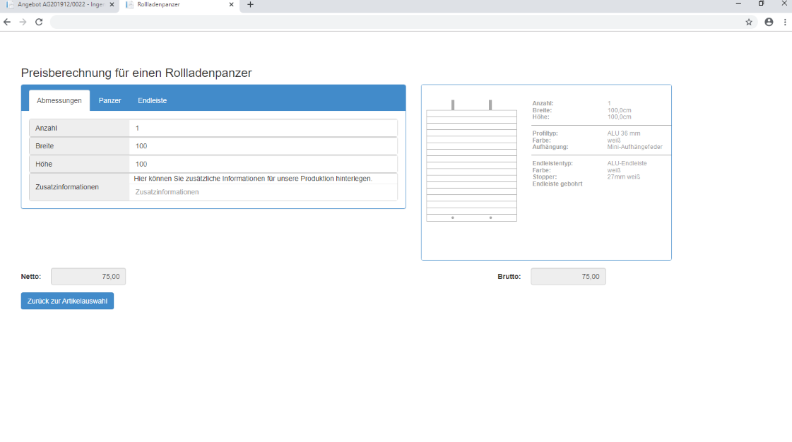Click Zurück zur Artikelauswahl button

67,301
